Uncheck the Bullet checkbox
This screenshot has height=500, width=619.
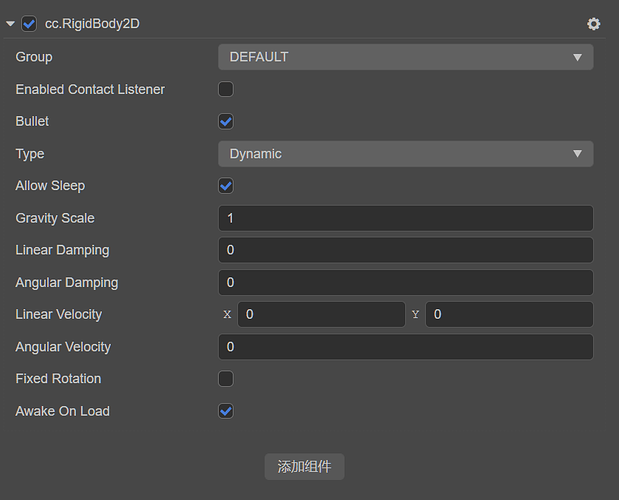(x=226, y=121)
